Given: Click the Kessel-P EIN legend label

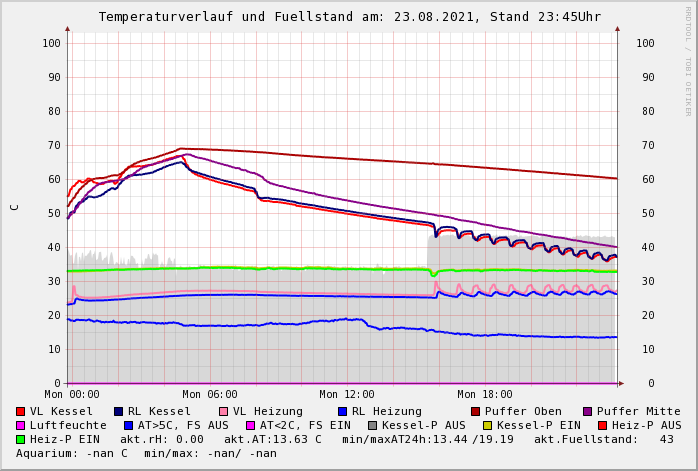Looking at the screenshot, I should point(539,426).
